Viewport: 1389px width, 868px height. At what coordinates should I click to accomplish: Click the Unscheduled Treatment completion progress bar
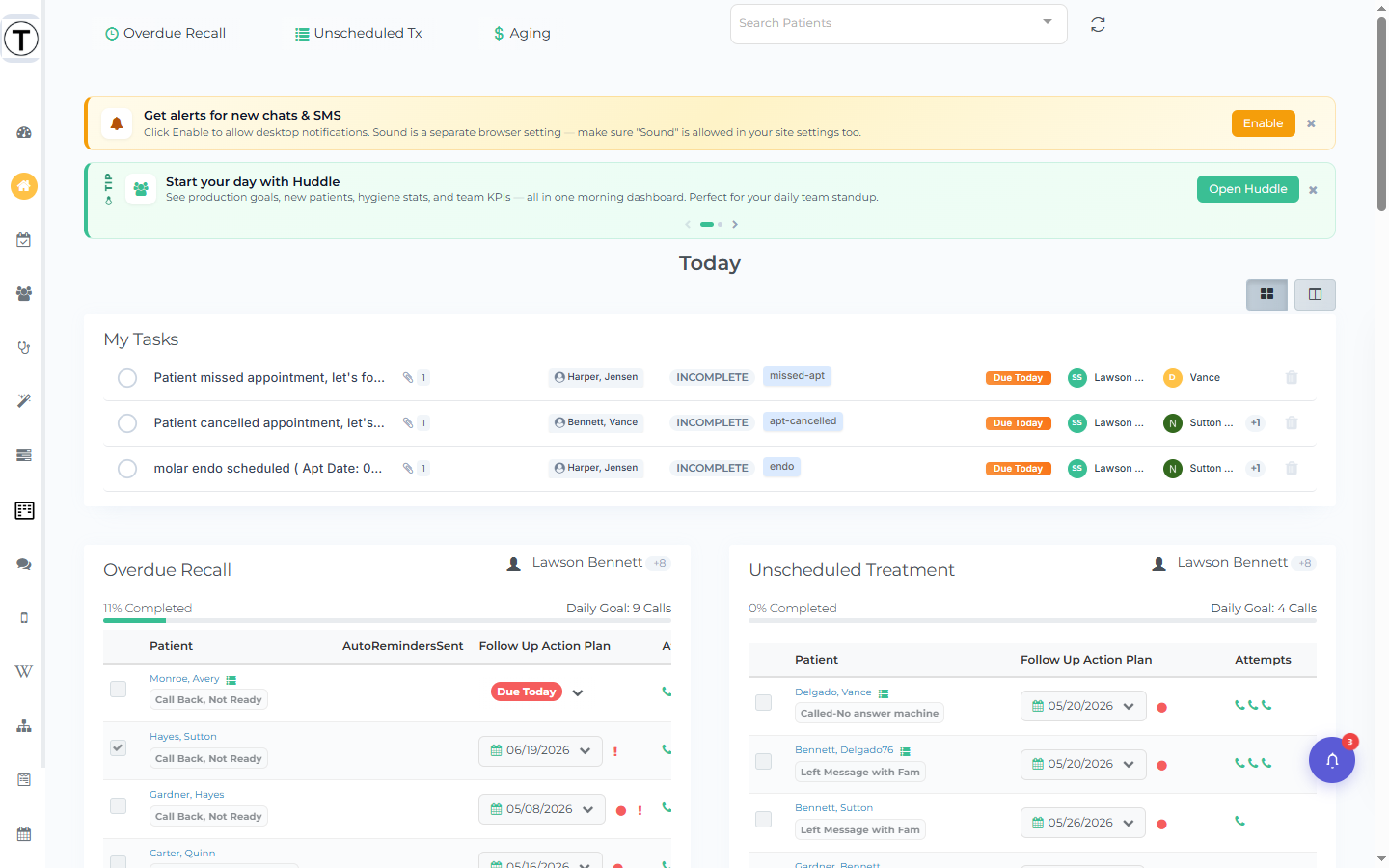1032,620
